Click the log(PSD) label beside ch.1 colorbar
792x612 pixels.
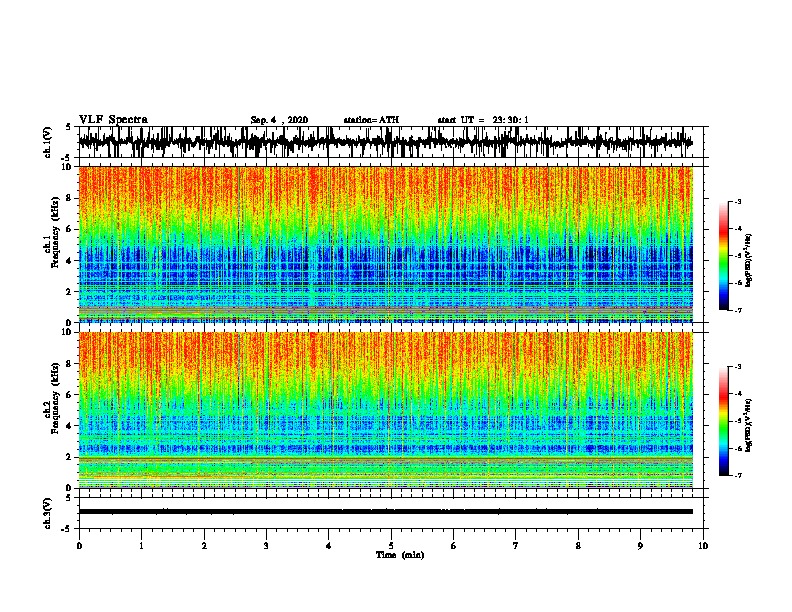pos(749,261)
